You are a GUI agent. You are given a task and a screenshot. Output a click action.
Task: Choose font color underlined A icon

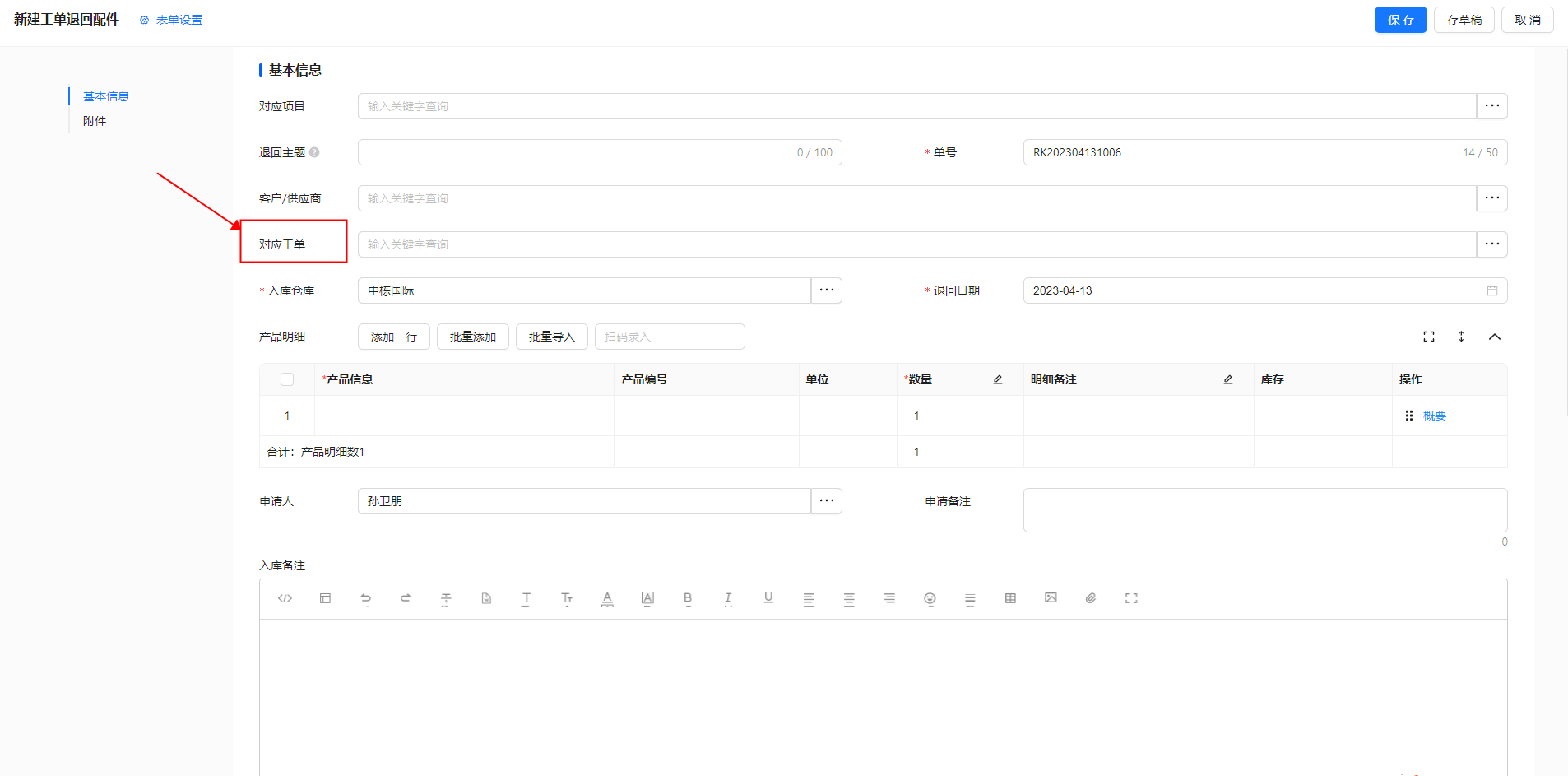point(607,599)
